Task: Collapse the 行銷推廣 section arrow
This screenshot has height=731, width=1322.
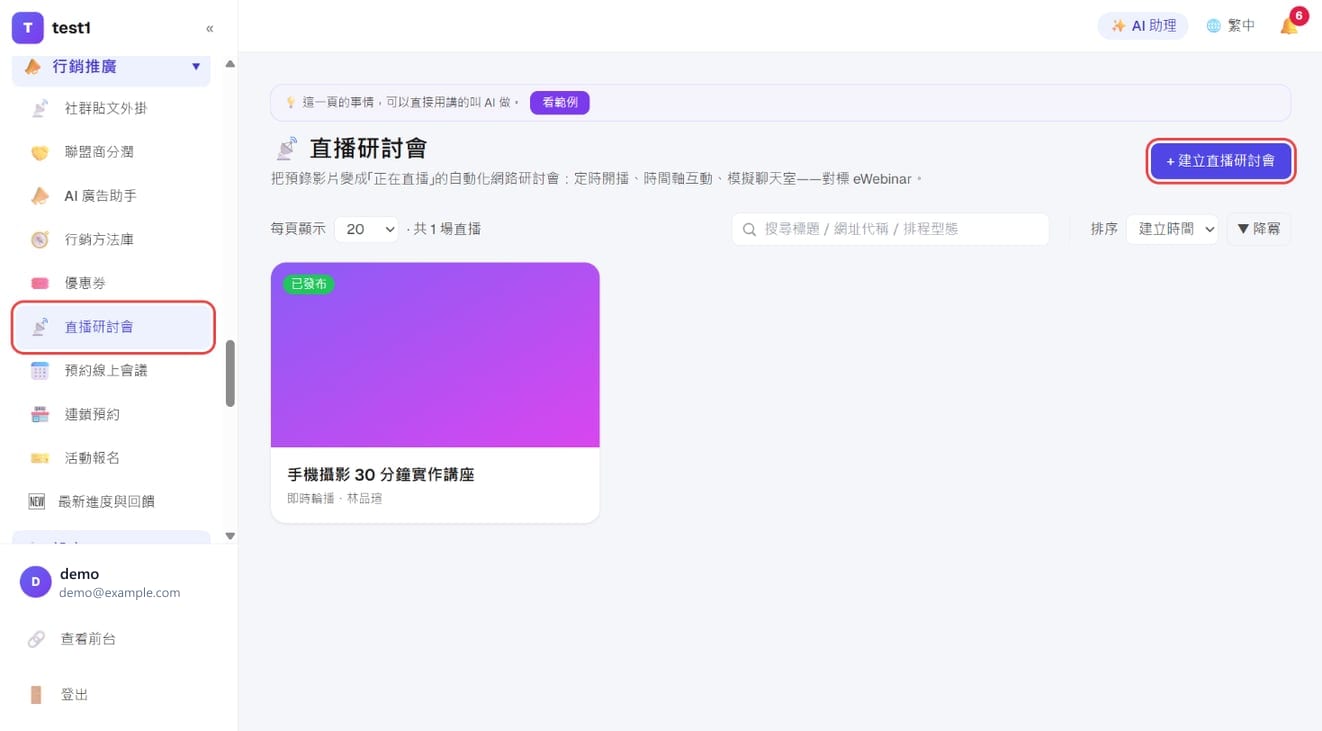Action: click(x=196, y=67)
